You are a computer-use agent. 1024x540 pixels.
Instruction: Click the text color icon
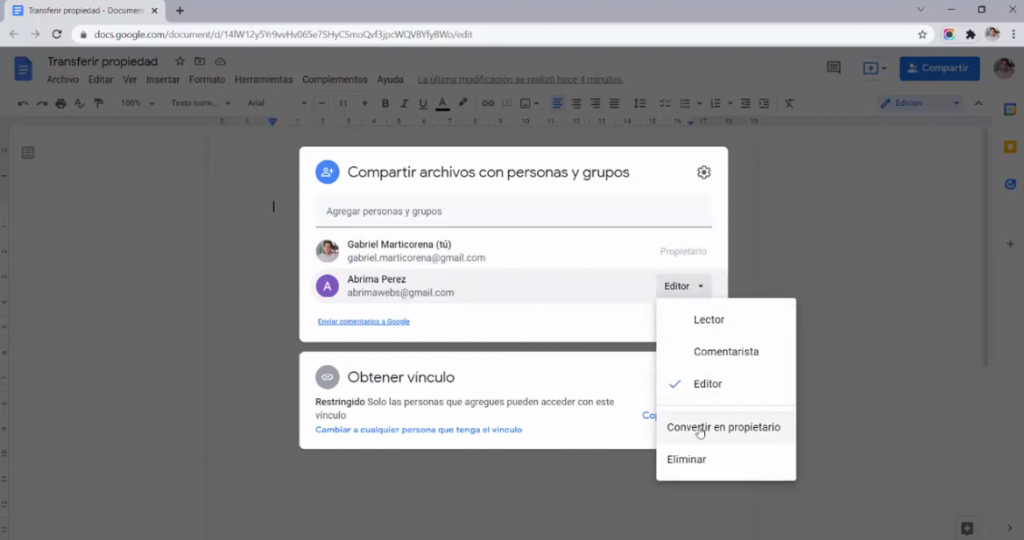[x=442, y=103]
